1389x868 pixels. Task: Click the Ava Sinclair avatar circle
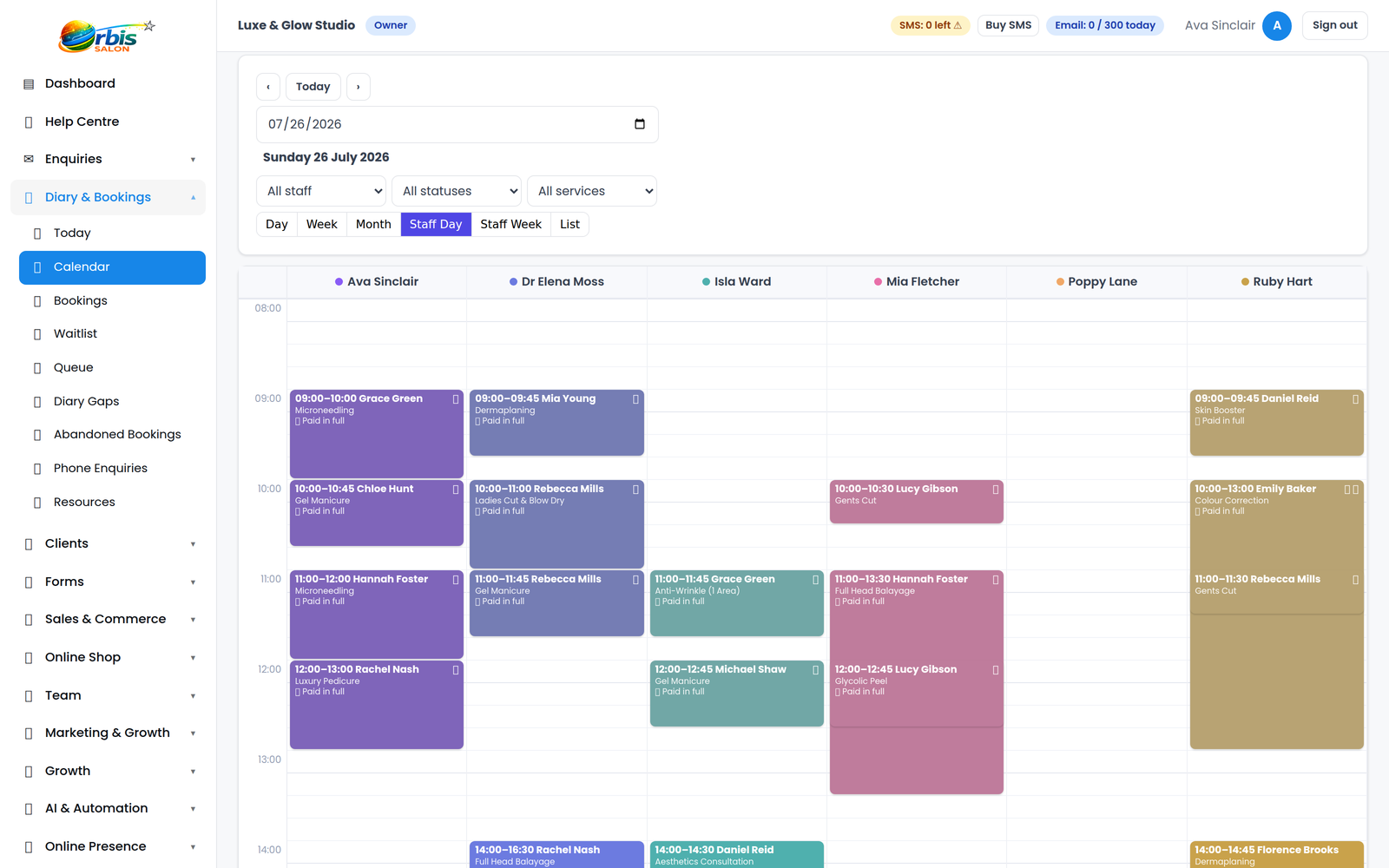tap(1277, 25)
